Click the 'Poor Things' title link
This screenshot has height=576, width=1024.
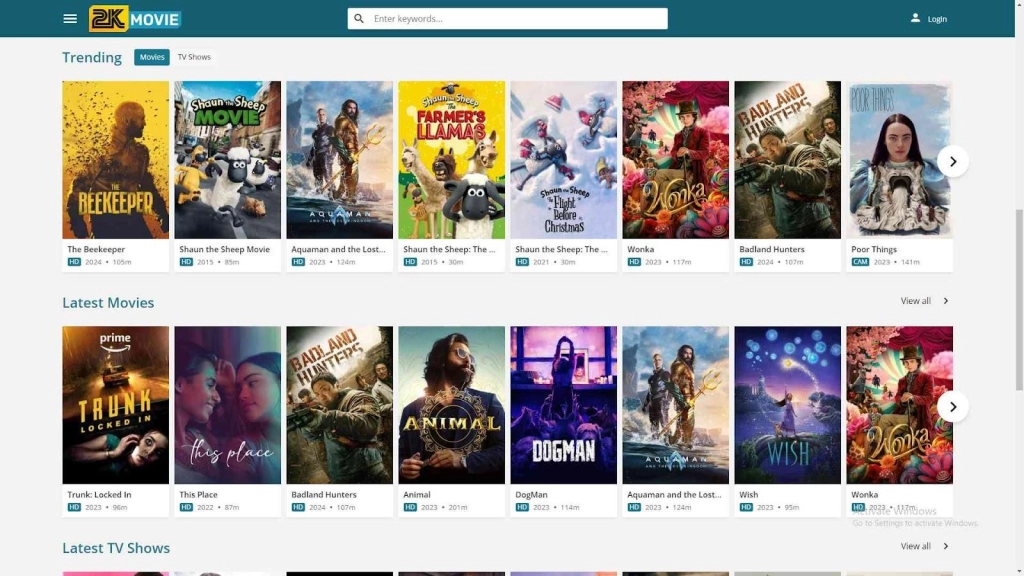pos(874,249)
